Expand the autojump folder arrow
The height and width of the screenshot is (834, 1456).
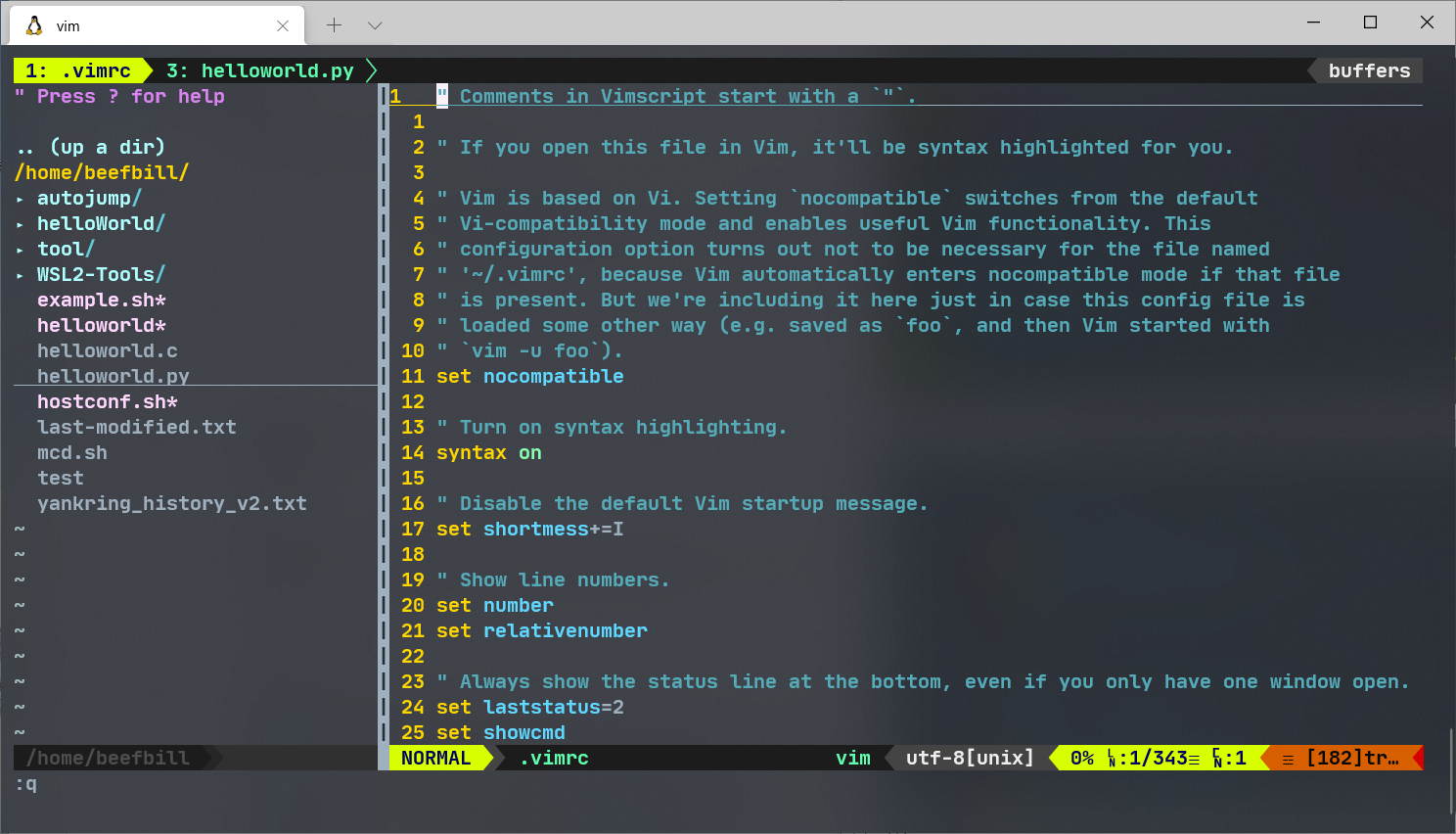(21, 199)
